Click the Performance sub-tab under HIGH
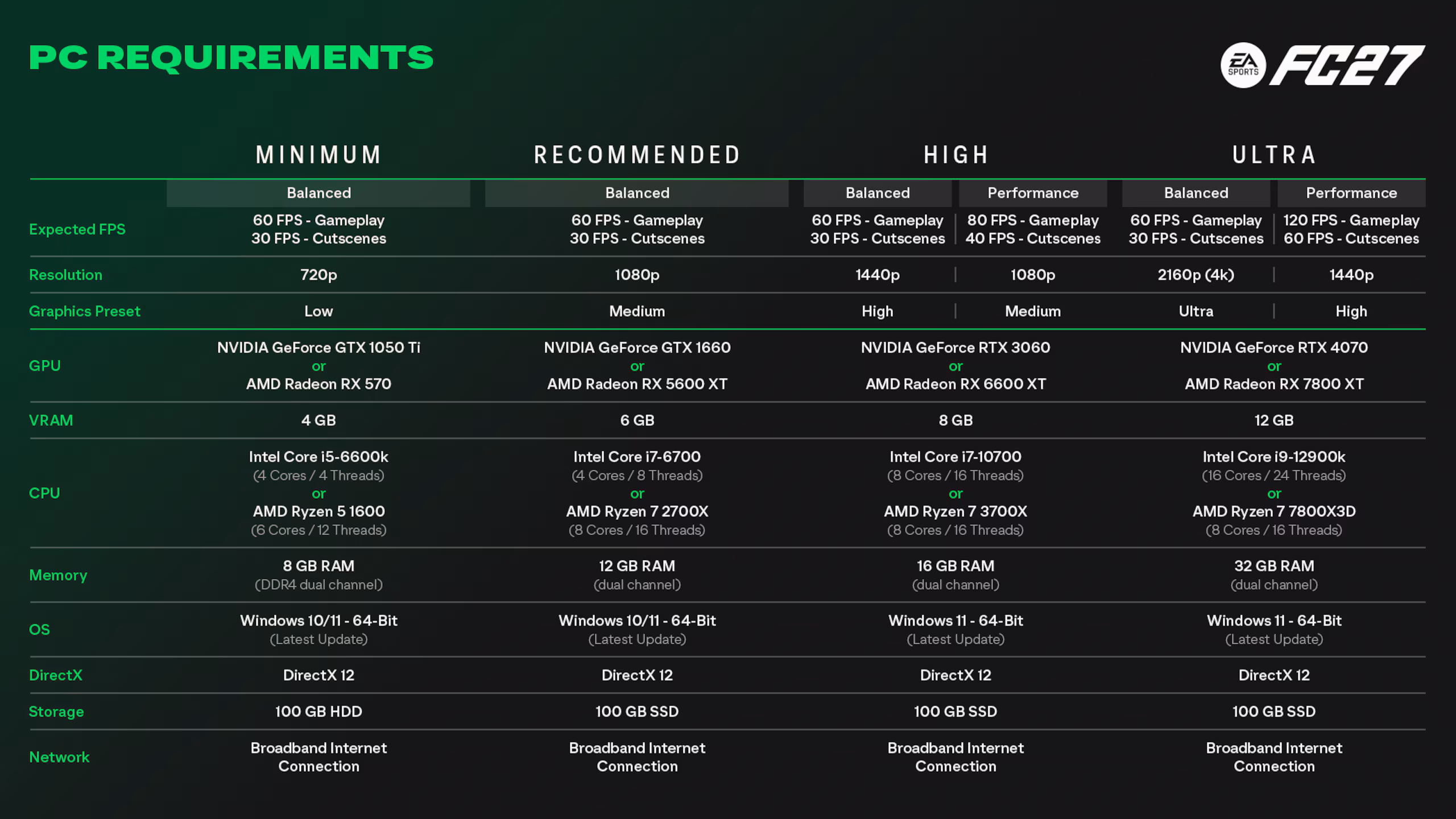This screenshot has height=819, width=1456. coord(1033,193)
